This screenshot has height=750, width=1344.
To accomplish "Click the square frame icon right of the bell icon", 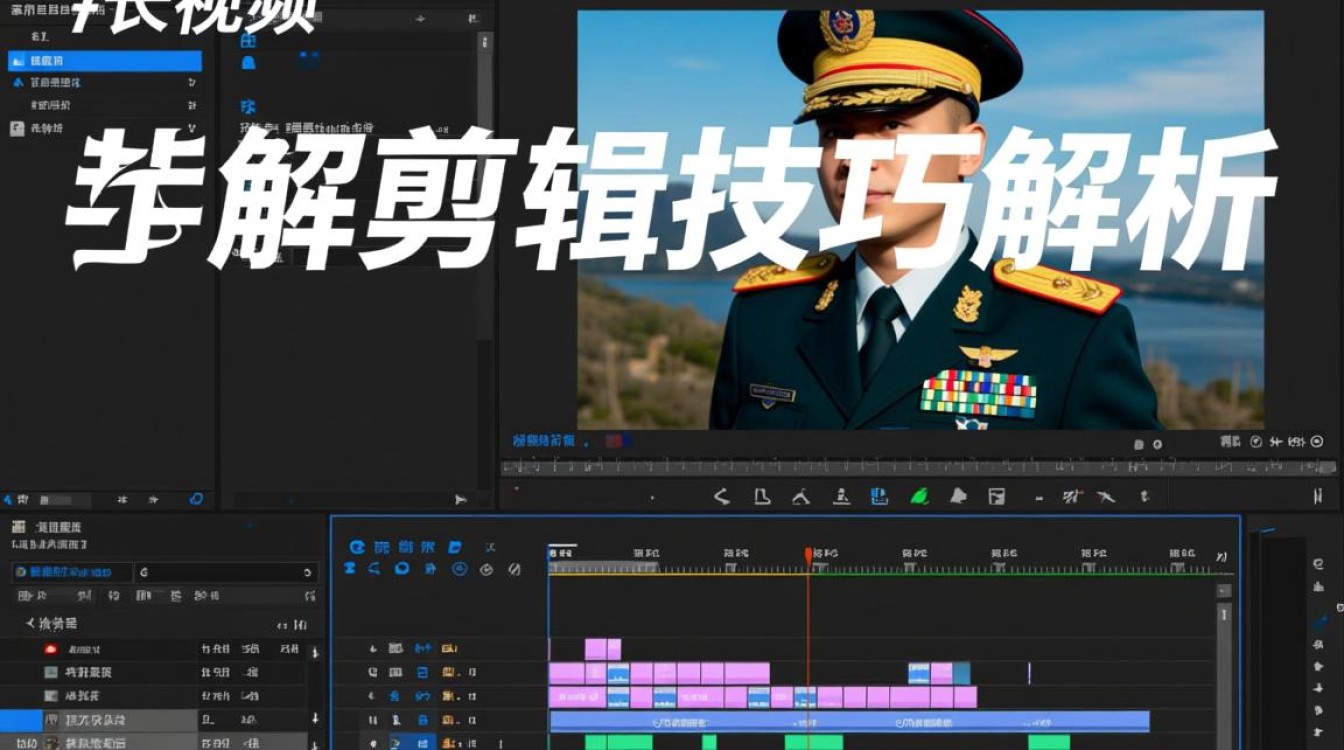I will click(x=996, y=495).
